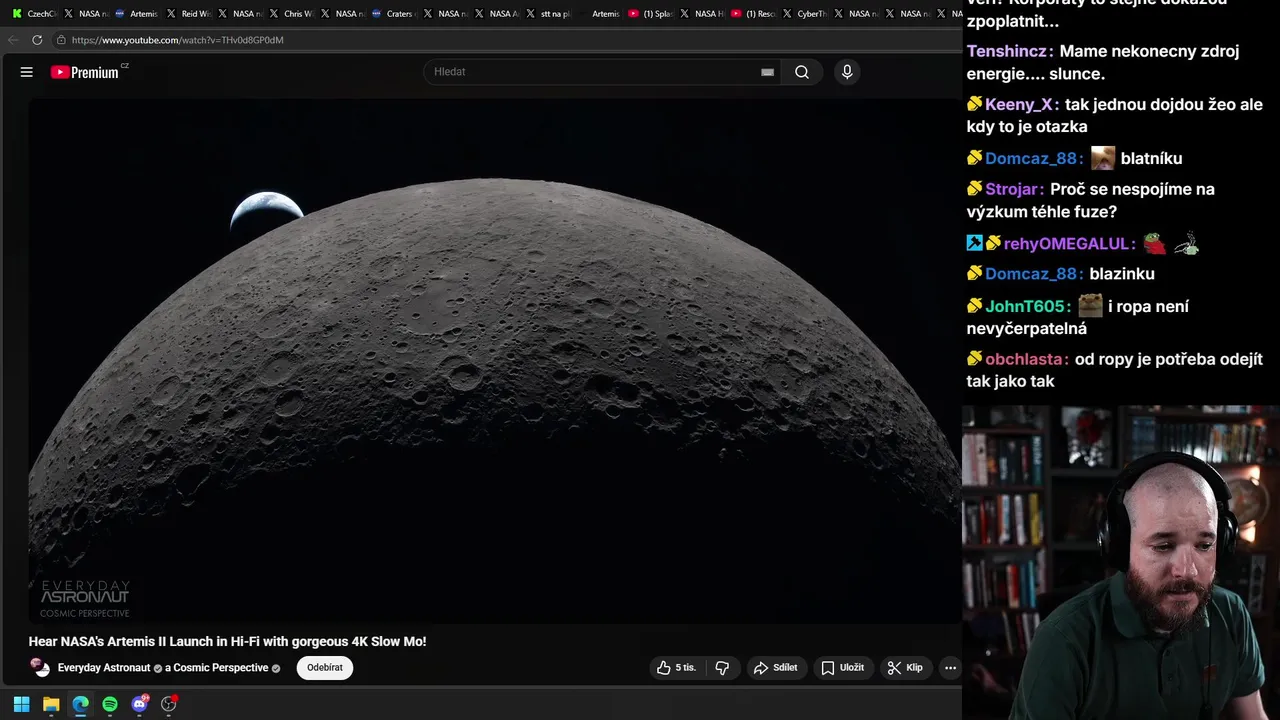Open on-screen keyboard icon in search box
This screenshot has height=720, width=1280.
pos(767,72)
